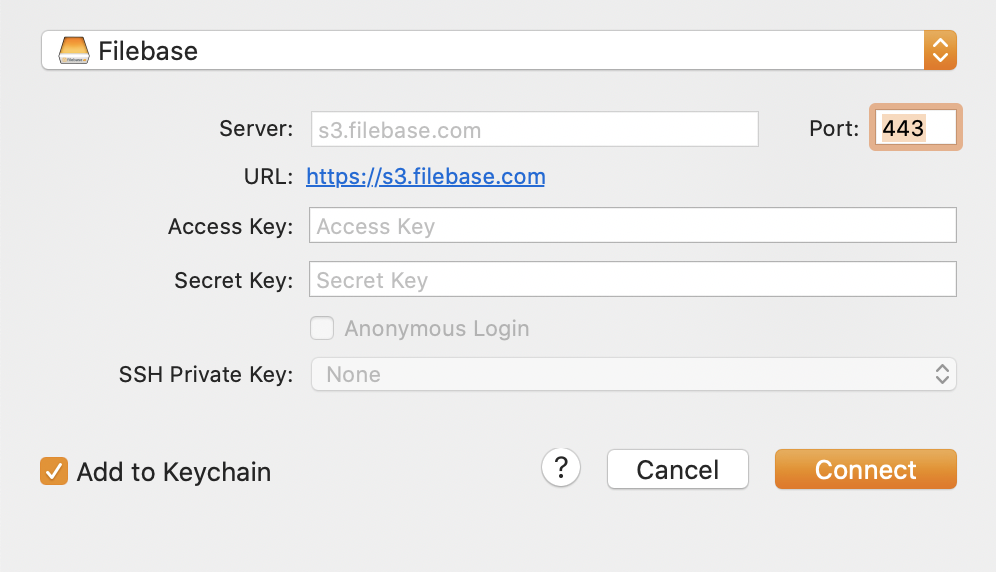Click the Connect button
Image resolution: width=996 pixels, height=572 pixels.
coord(866,469)
